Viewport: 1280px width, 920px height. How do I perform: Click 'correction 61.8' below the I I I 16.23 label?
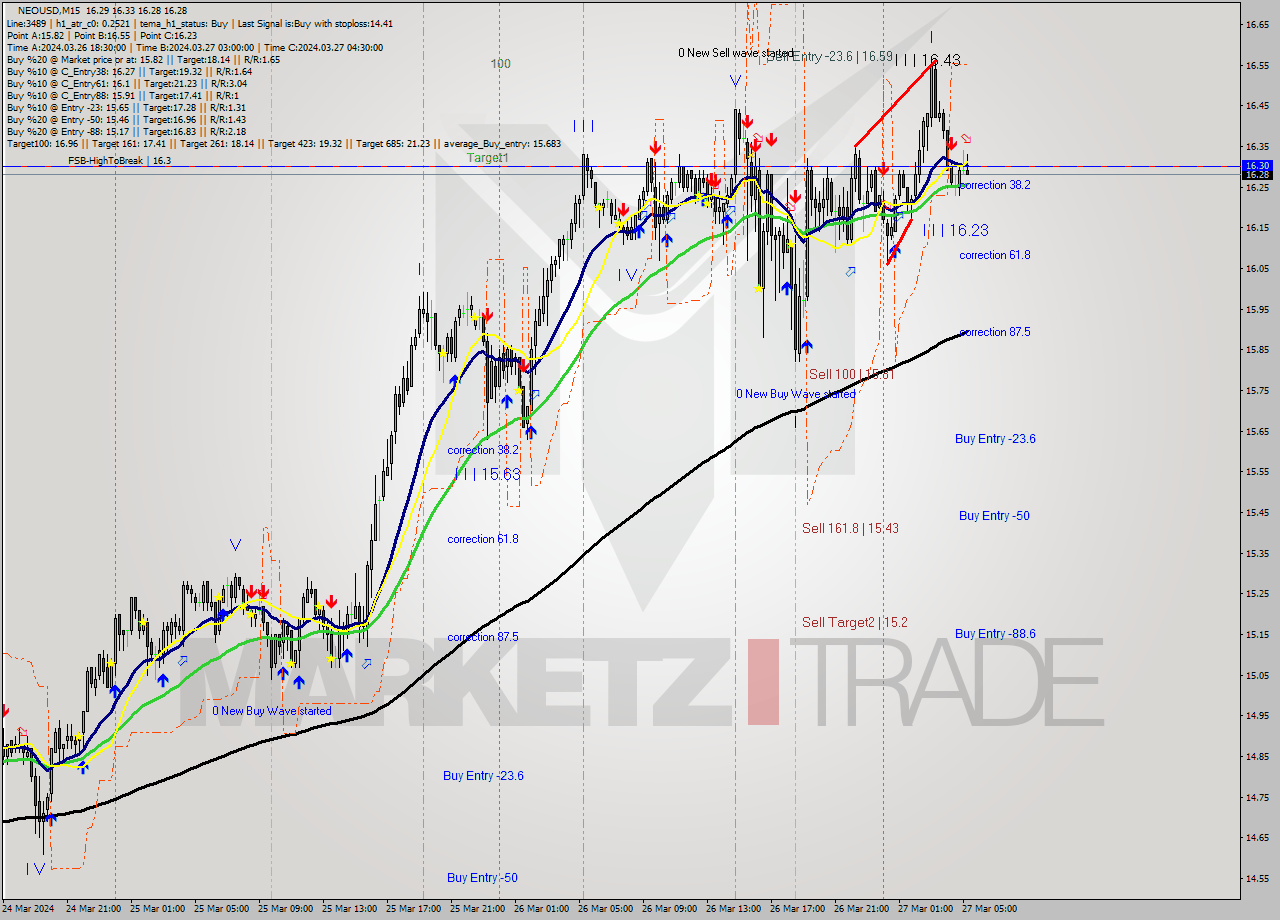pyautogui.click(x=995, y=255)
